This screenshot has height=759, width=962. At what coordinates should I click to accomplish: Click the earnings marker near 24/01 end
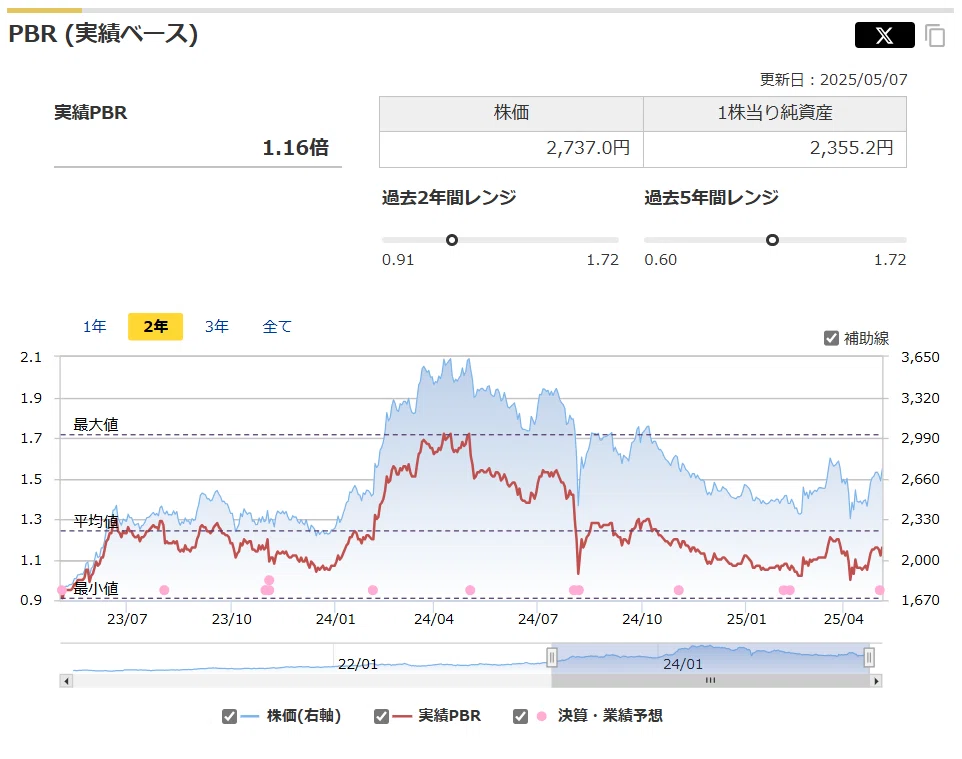tap(372, 590)
